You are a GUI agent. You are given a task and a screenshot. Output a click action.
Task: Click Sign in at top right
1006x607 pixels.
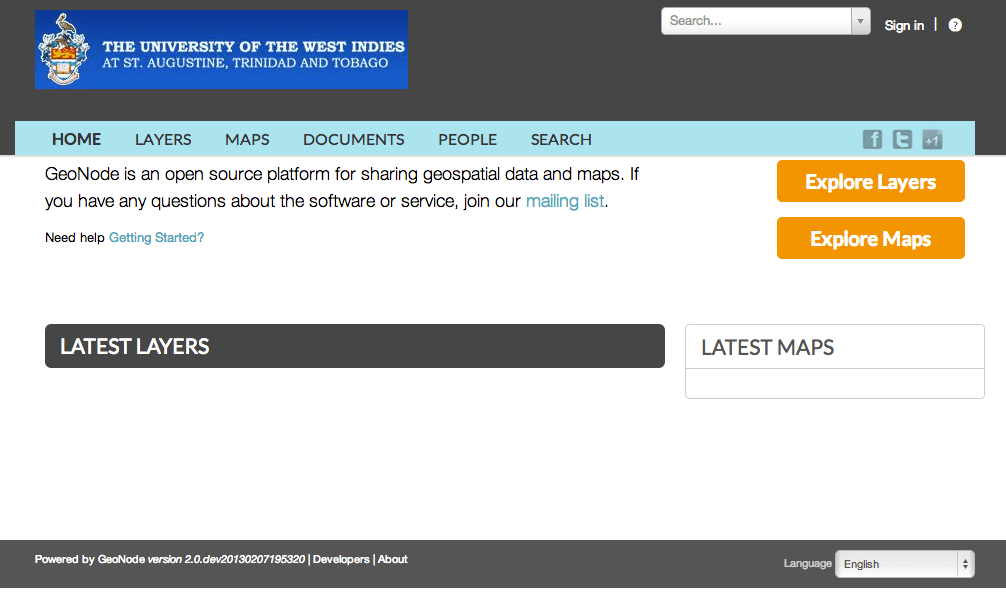pyautogui.click(x=904, y=25)
